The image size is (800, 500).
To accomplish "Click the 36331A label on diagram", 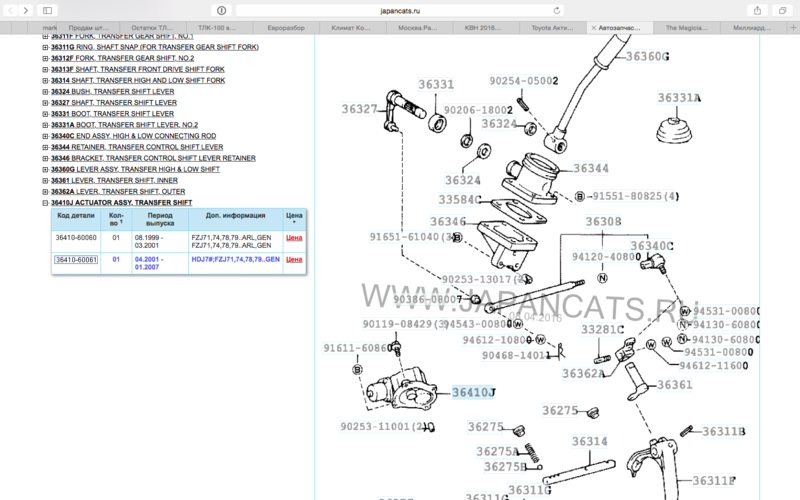I will (679, 98).
